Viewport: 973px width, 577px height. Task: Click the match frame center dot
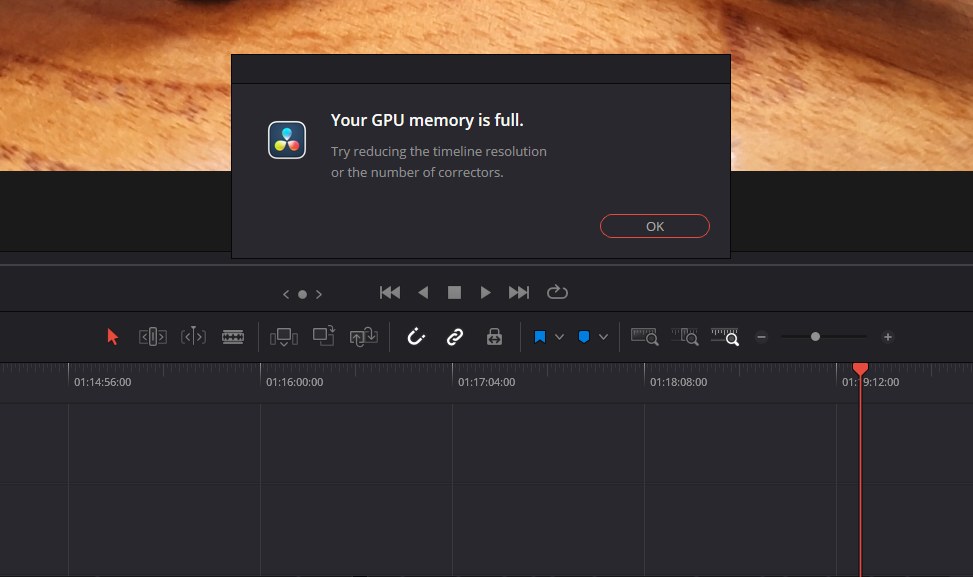pyautogui.click(x=302, y=295)
